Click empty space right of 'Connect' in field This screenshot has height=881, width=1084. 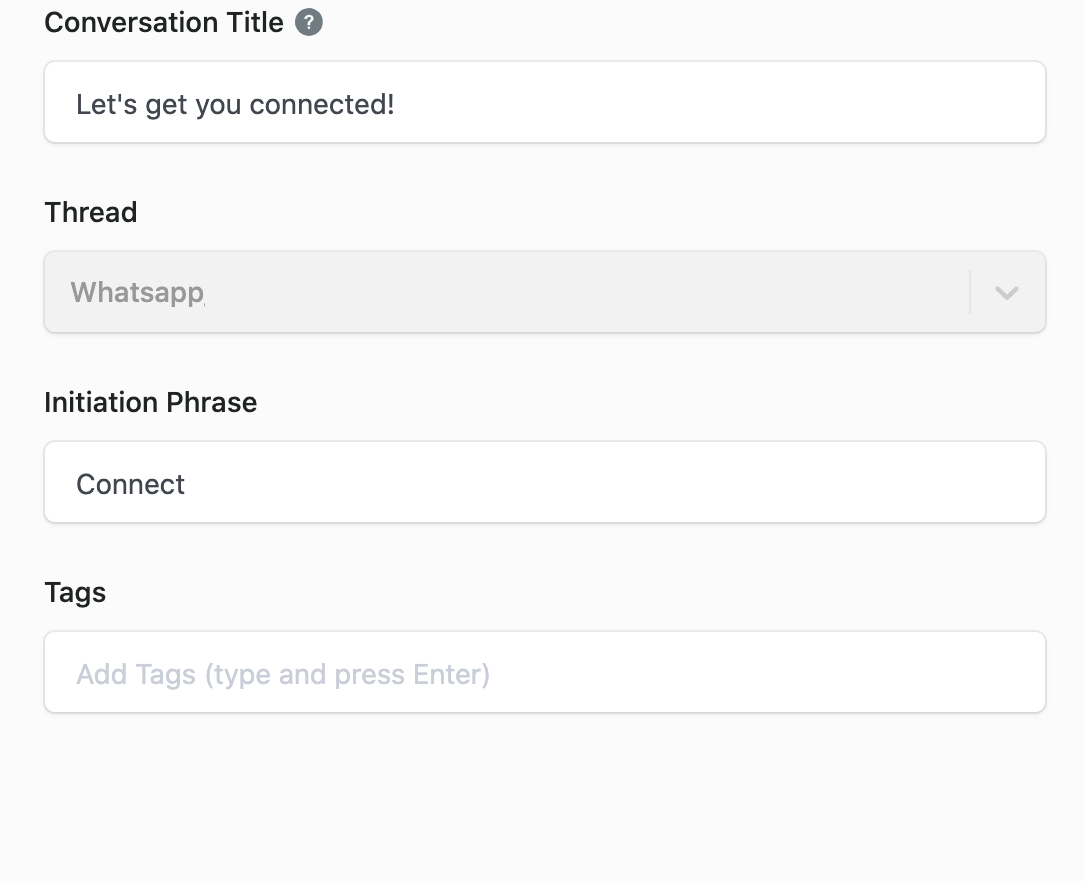pos(608,482)
